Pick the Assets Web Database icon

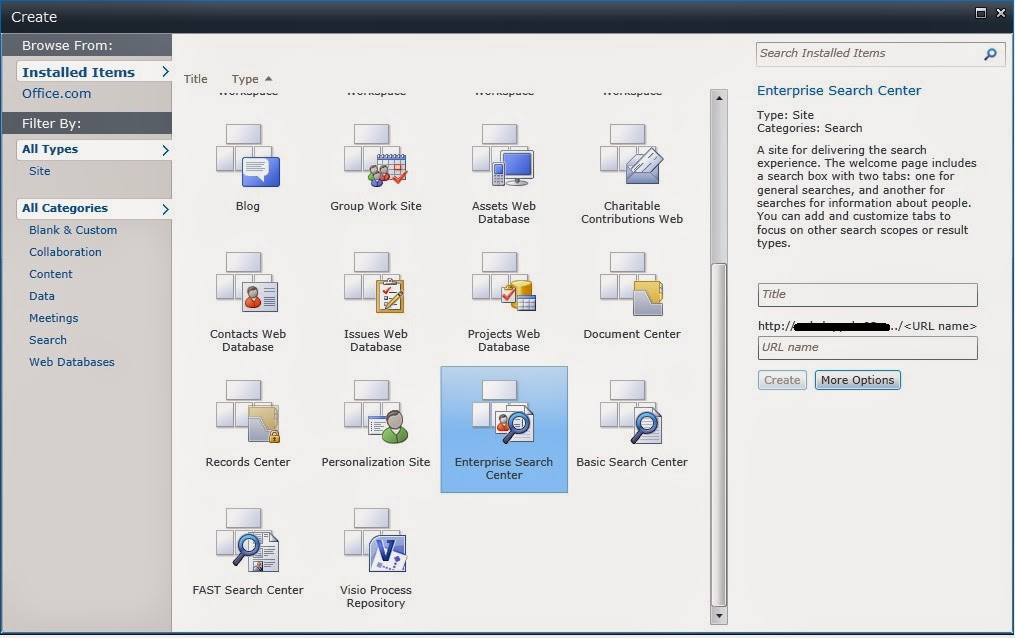pyautogui.click(x=504, y=155)
